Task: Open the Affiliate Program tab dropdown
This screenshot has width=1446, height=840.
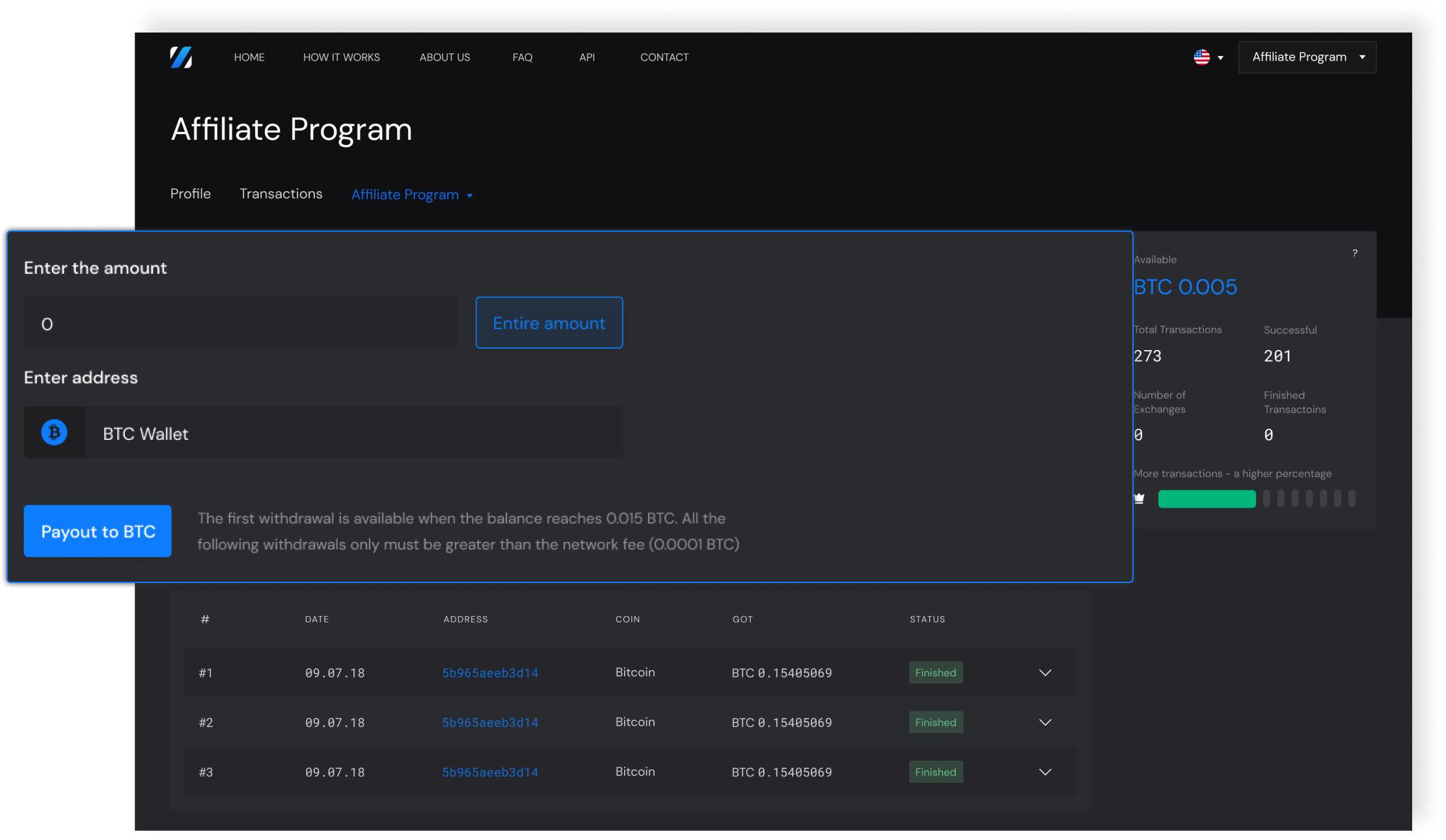Action: tap(412, 195)
